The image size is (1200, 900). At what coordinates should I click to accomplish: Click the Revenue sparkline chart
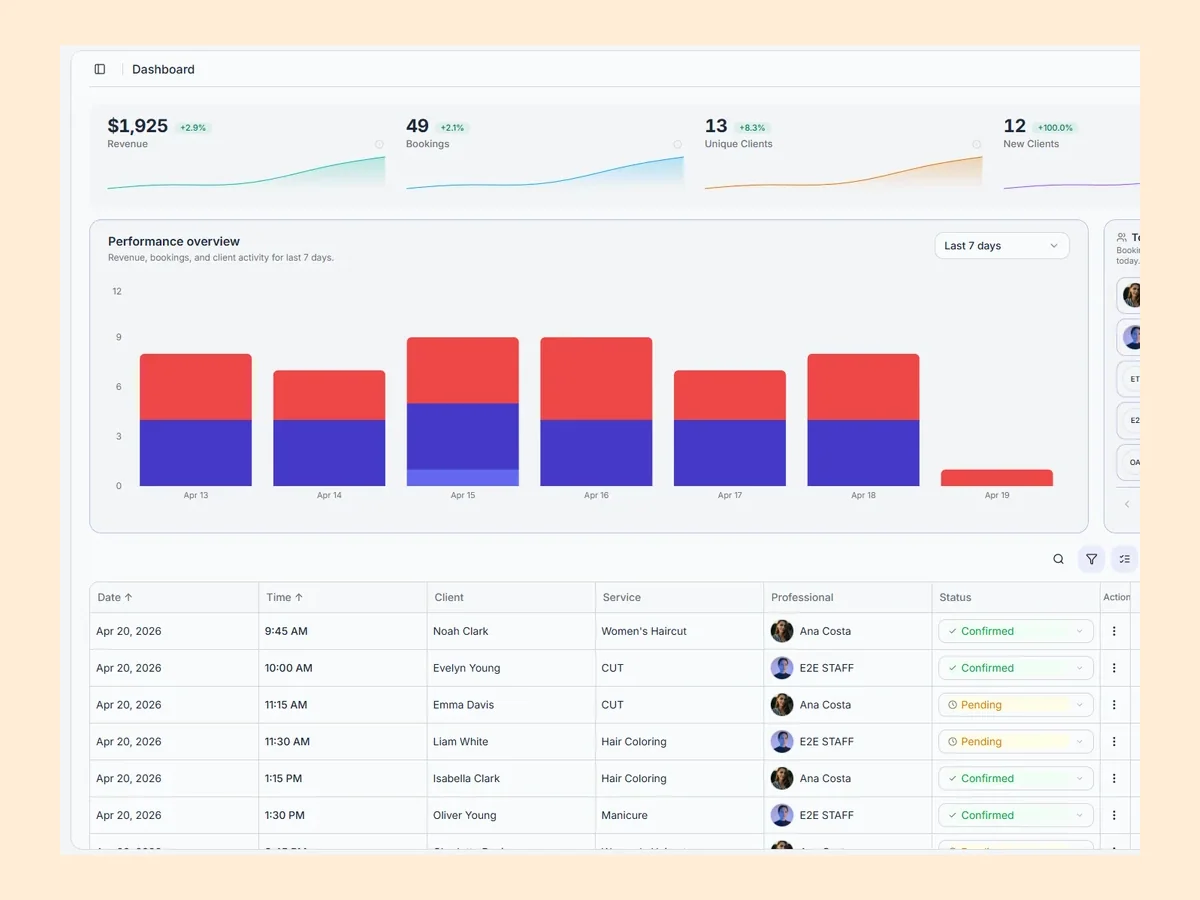click(x=246, y=172)
